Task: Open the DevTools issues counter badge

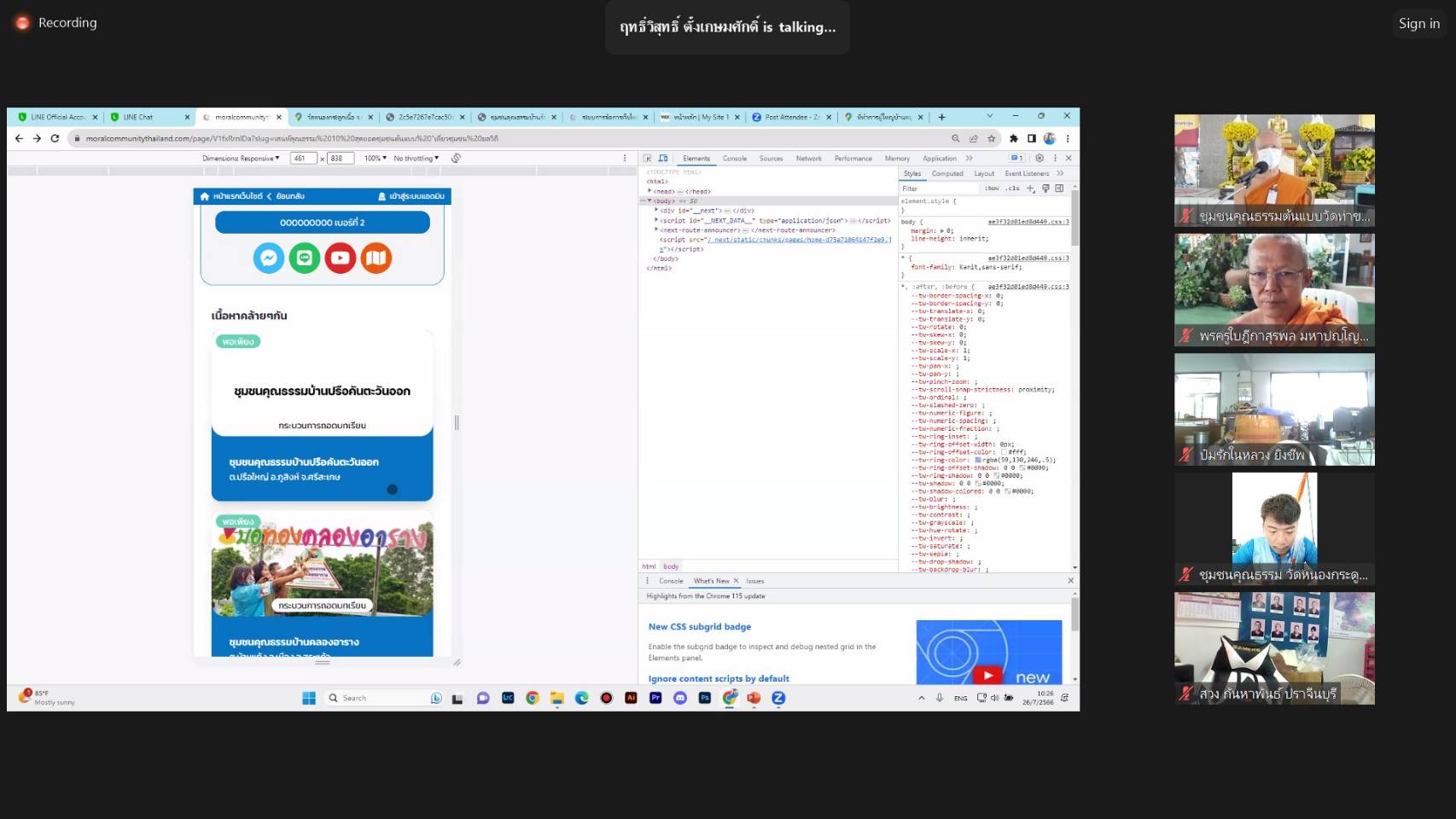Action: (1016, 158)
